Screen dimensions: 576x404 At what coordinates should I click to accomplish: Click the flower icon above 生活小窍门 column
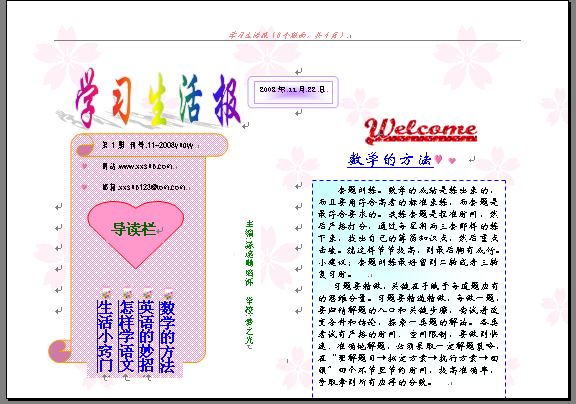[x=106, y=293]
